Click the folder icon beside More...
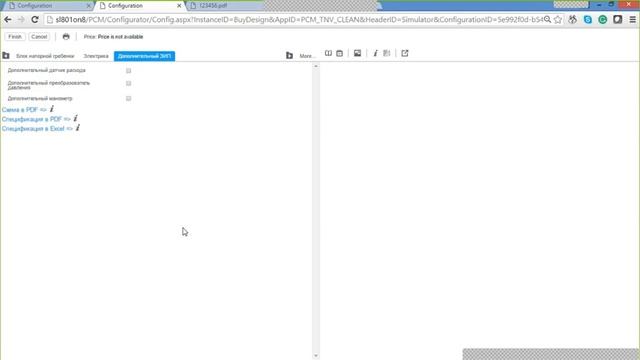The height and width of the screenshot is (360, 640). coord(289,56)
